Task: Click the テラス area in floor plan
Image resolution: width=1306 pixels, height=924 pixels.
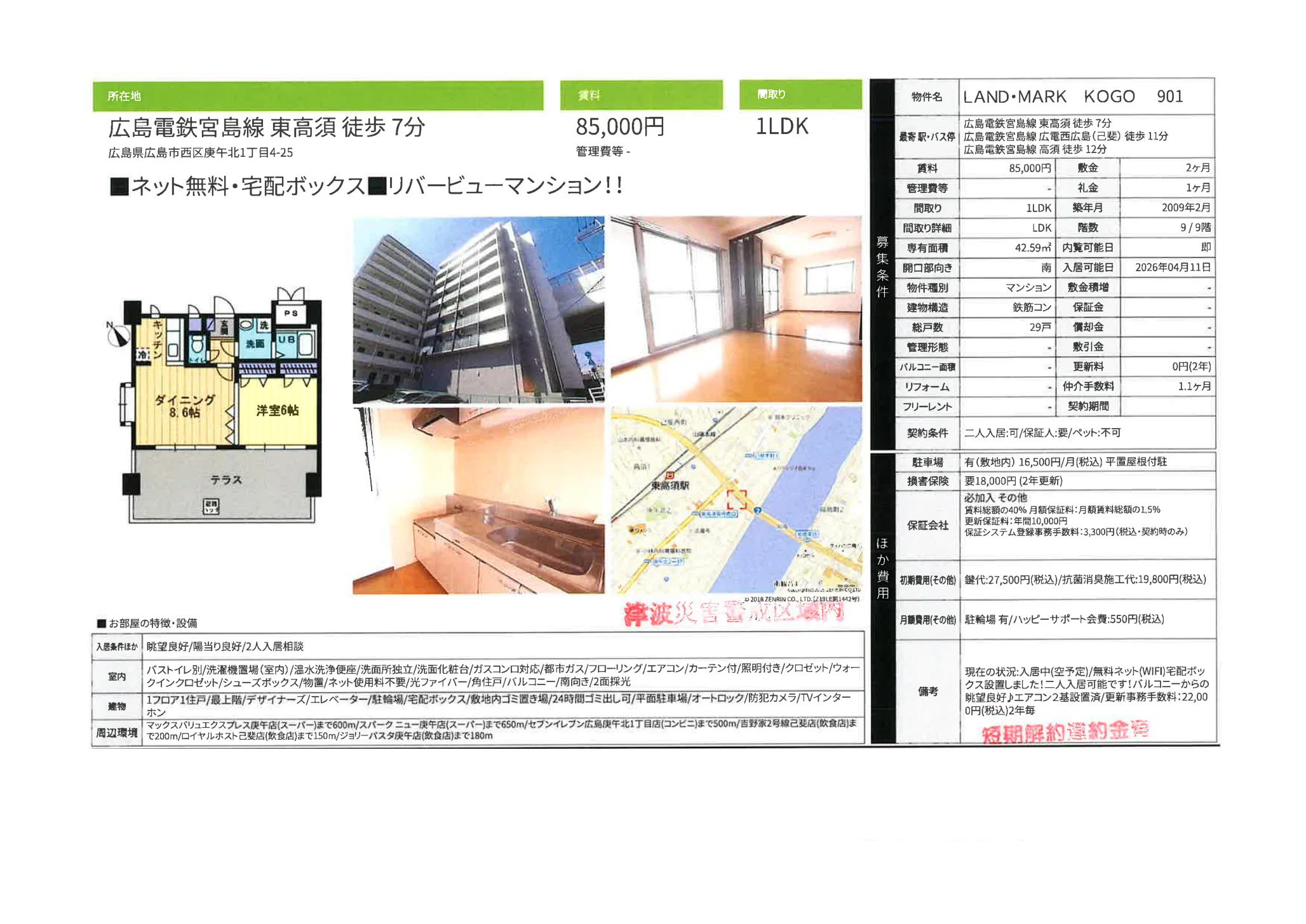Action: click(226, 480)
